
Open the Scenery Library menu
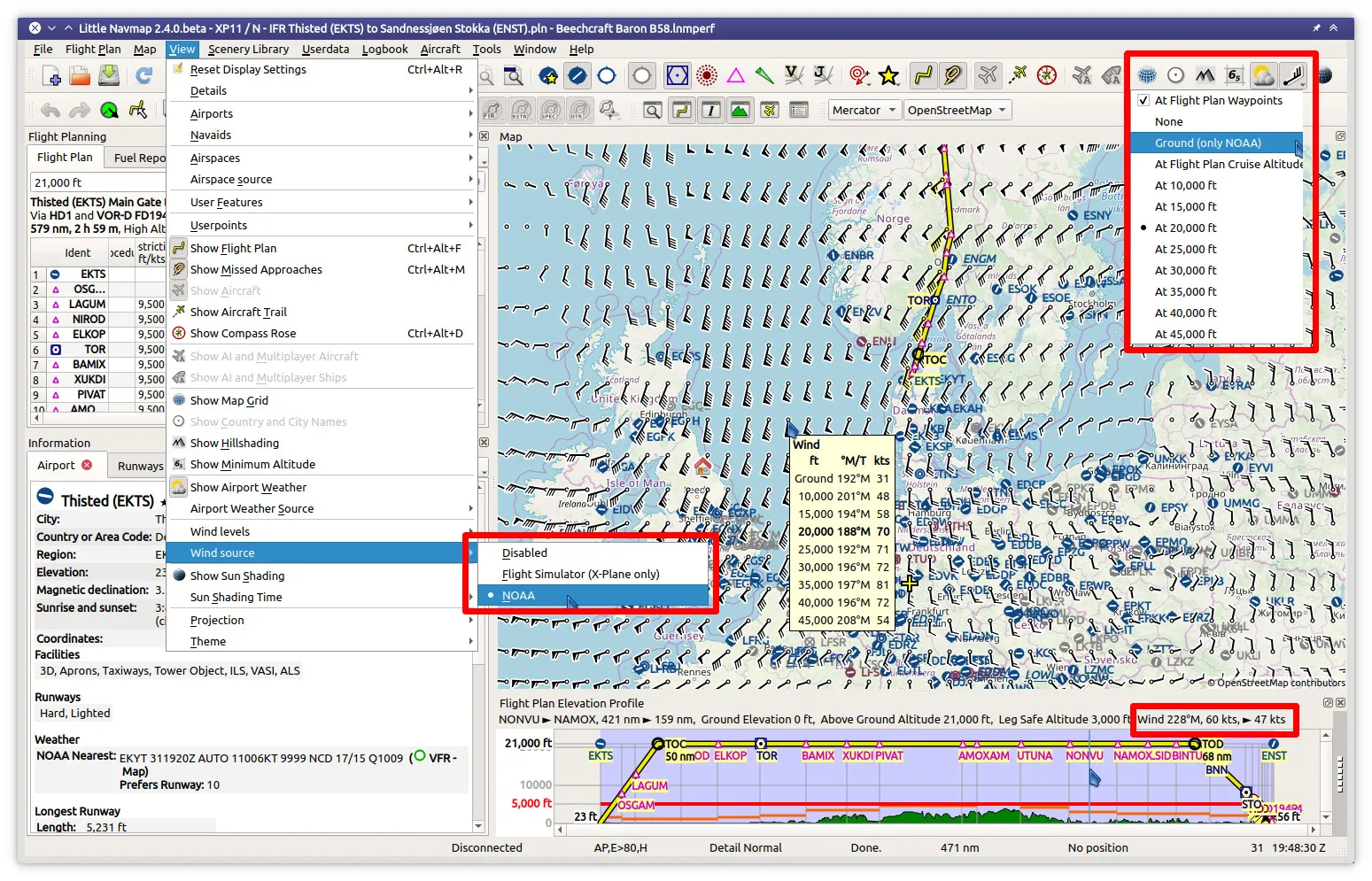[x=248, y=50]
